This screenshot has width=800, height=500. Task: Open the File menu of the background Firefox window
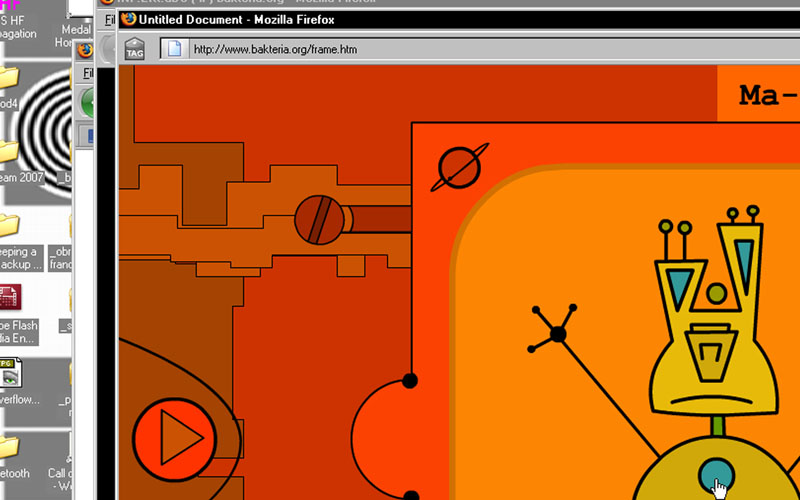click(87, 74)
